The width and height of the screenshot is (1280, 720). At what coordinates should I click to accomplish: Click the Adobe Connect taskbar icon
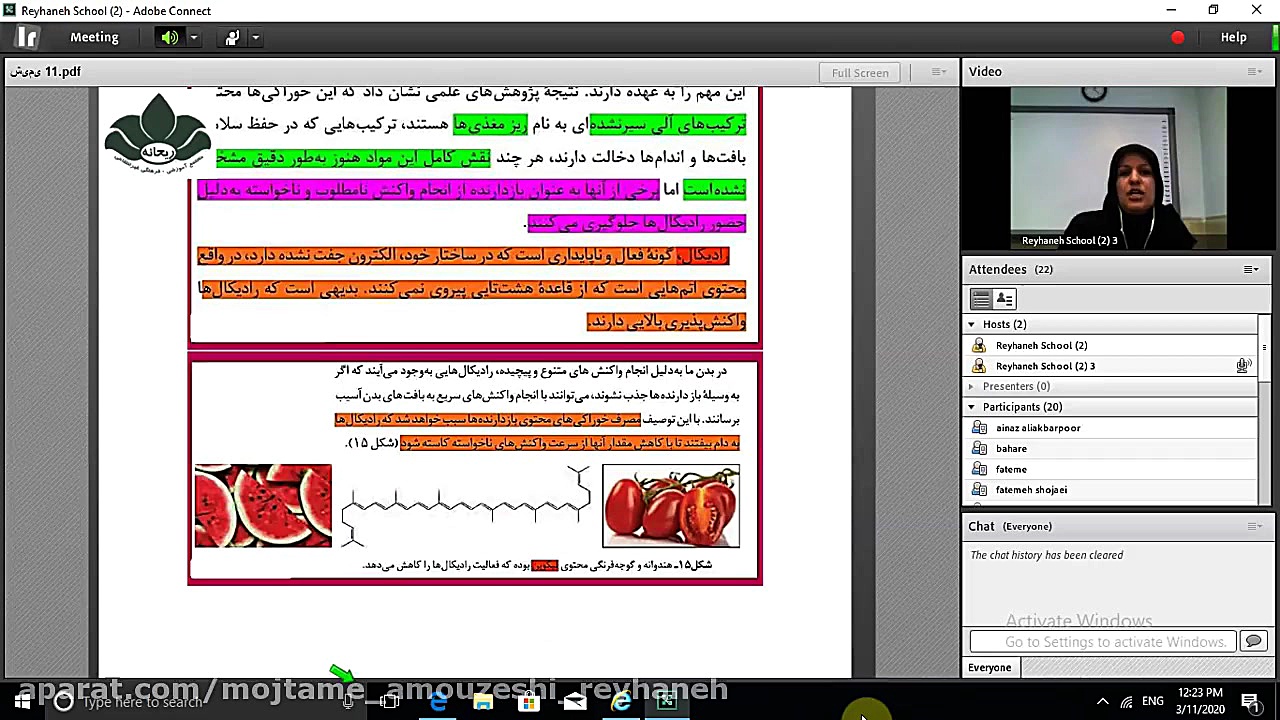(667, 701)
